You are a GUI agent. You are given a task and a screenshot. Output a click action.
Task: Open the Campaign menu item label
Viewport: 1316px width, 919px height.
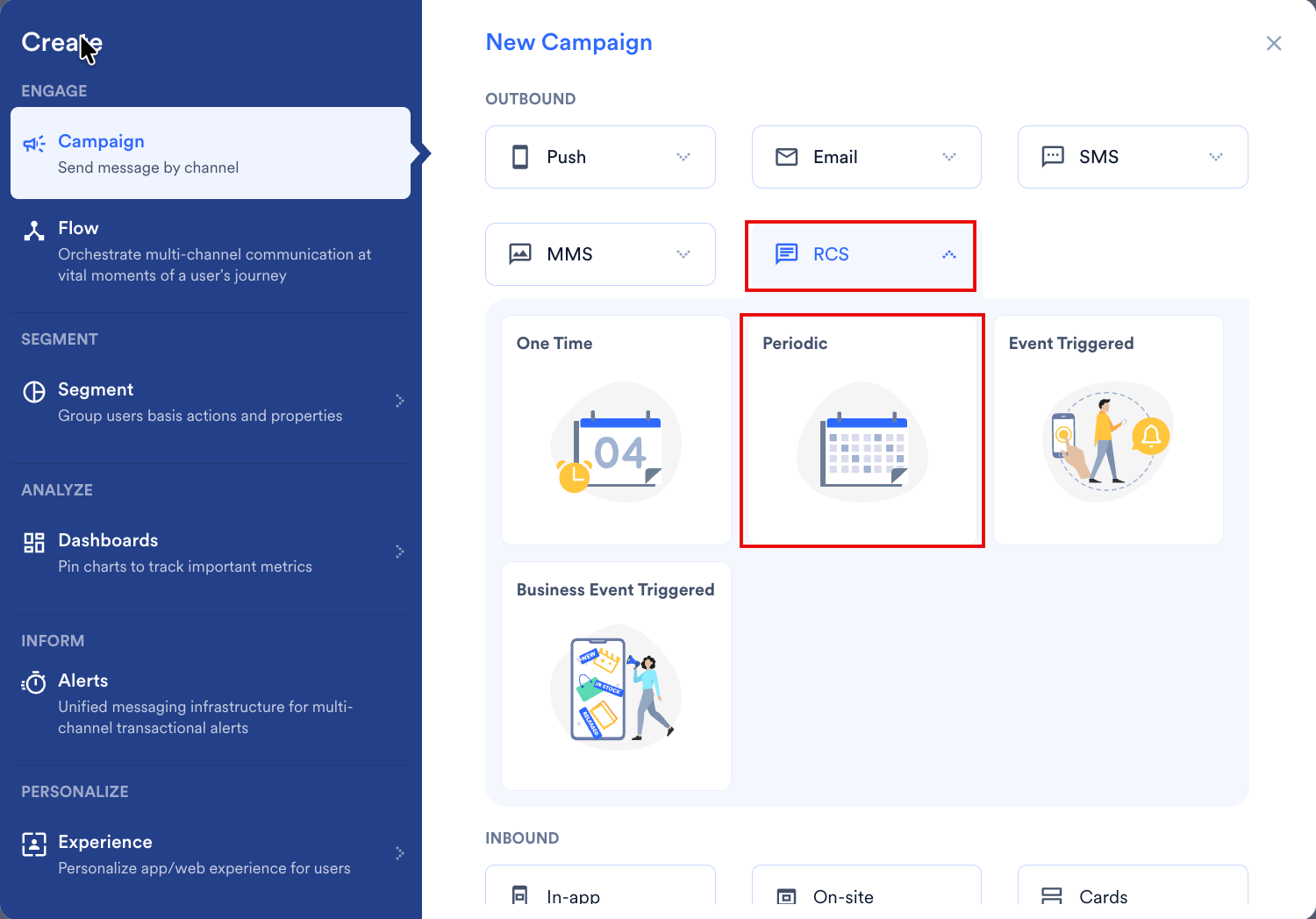pos(101,141)
